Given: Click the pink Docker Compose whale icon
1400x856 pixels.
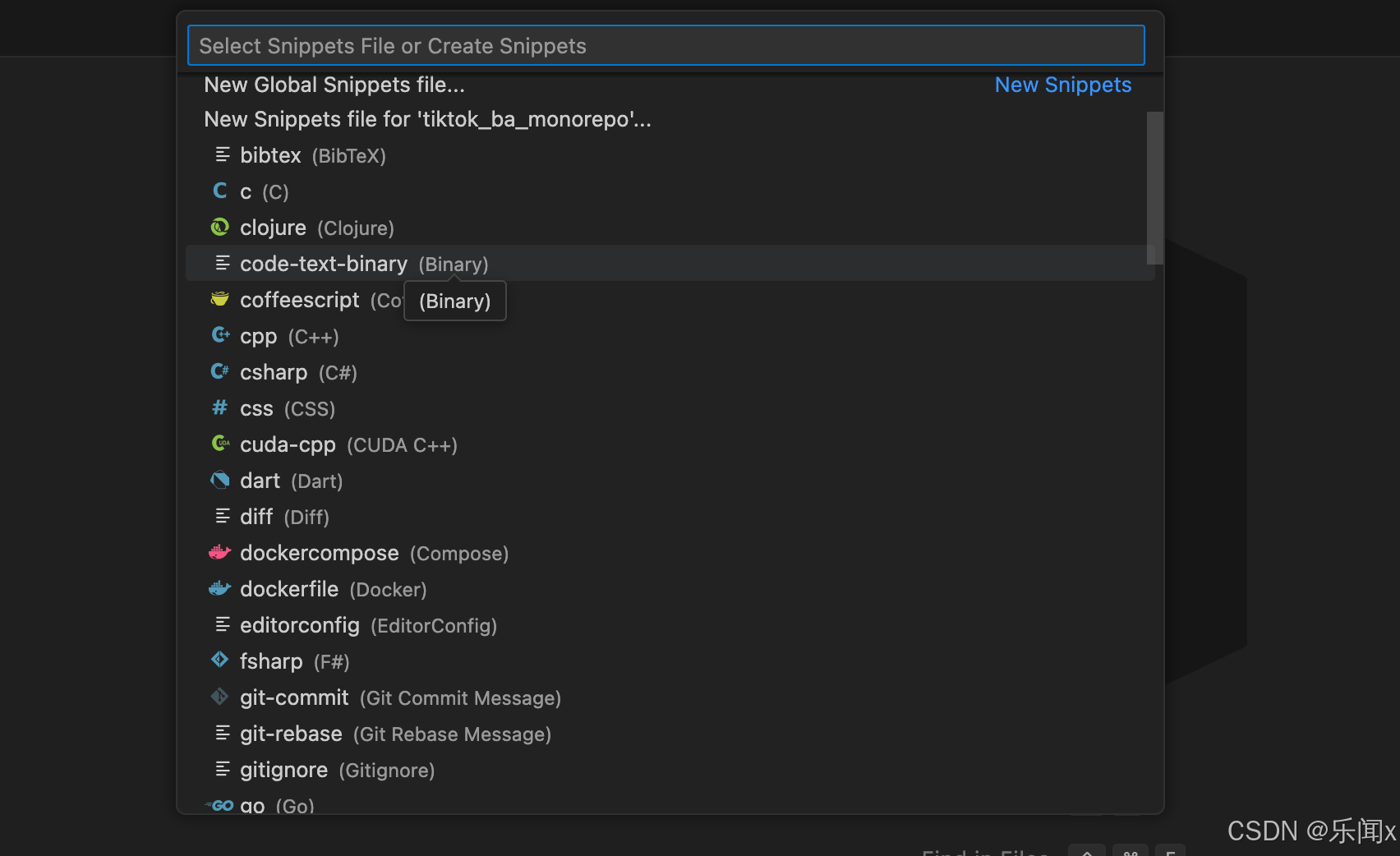Looking at the screenshot, I should coord(220,552).
